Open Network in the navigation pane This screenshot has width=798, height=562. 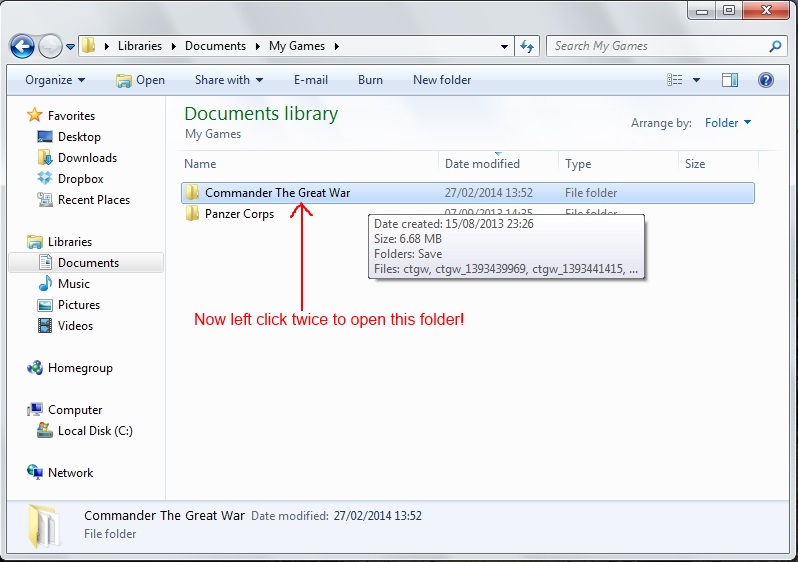[x=70, y=472]
